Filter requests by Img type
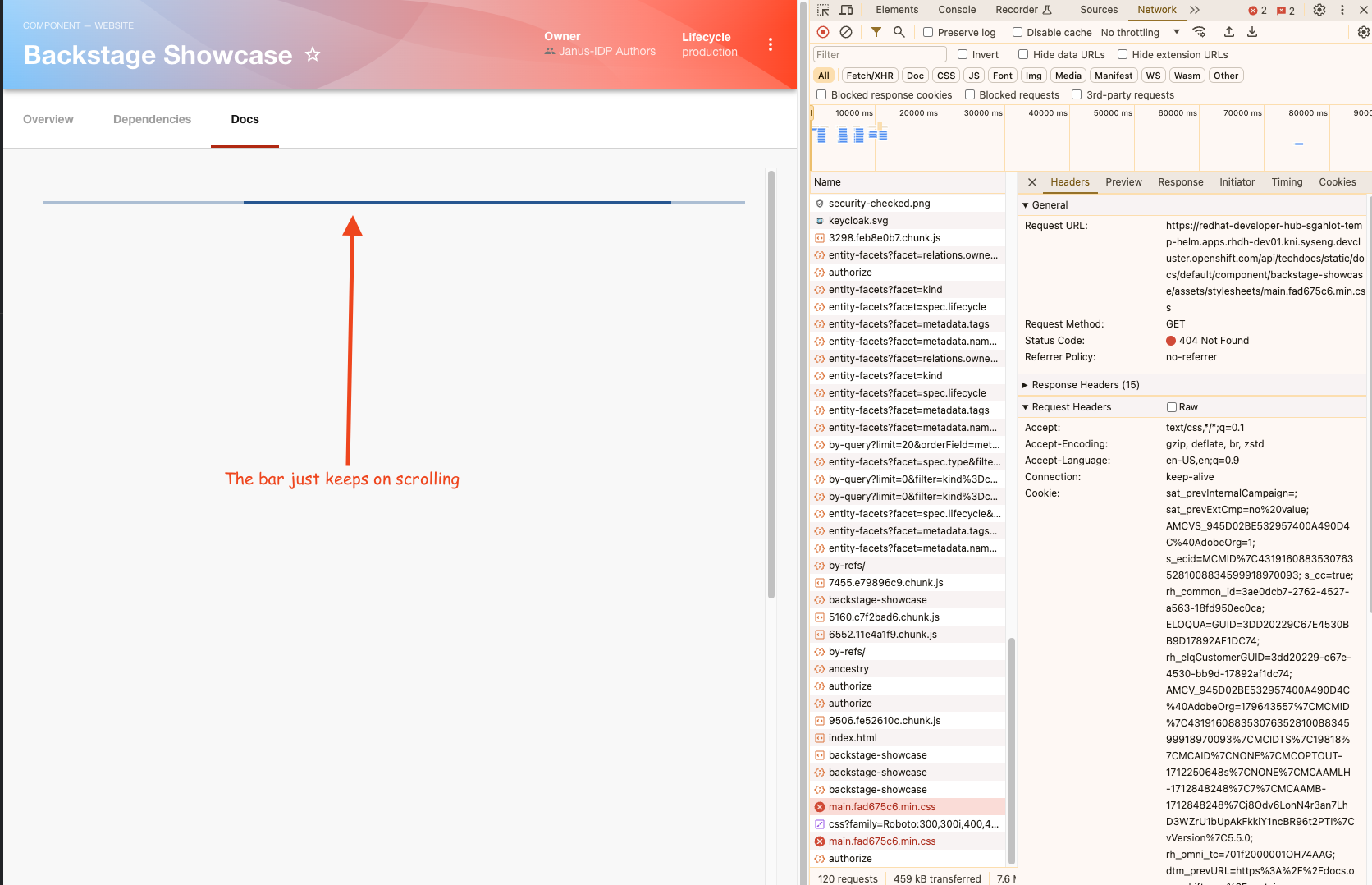 click(1034, 76)
